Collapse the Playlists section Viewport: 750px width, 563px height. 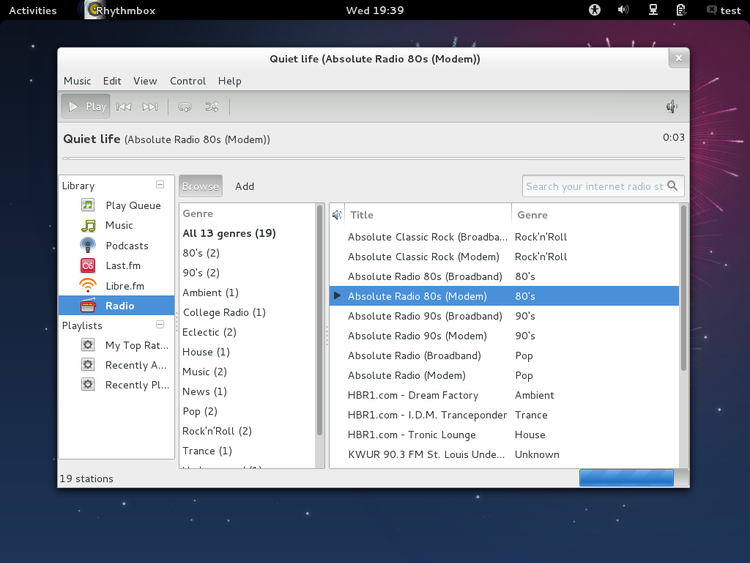160,325
